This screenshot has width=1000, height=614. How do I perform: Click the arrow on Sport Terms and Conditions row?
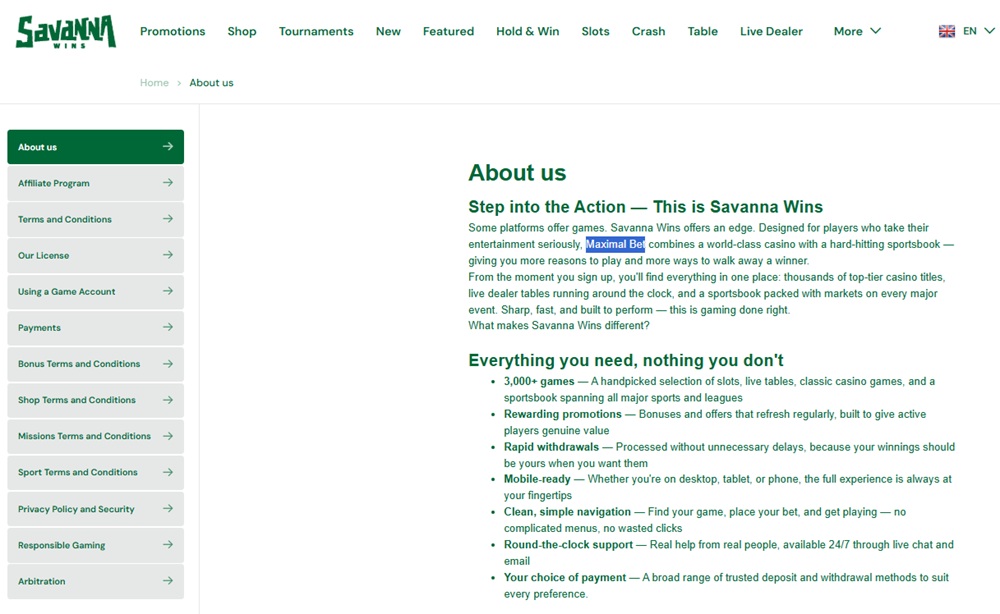168,472
